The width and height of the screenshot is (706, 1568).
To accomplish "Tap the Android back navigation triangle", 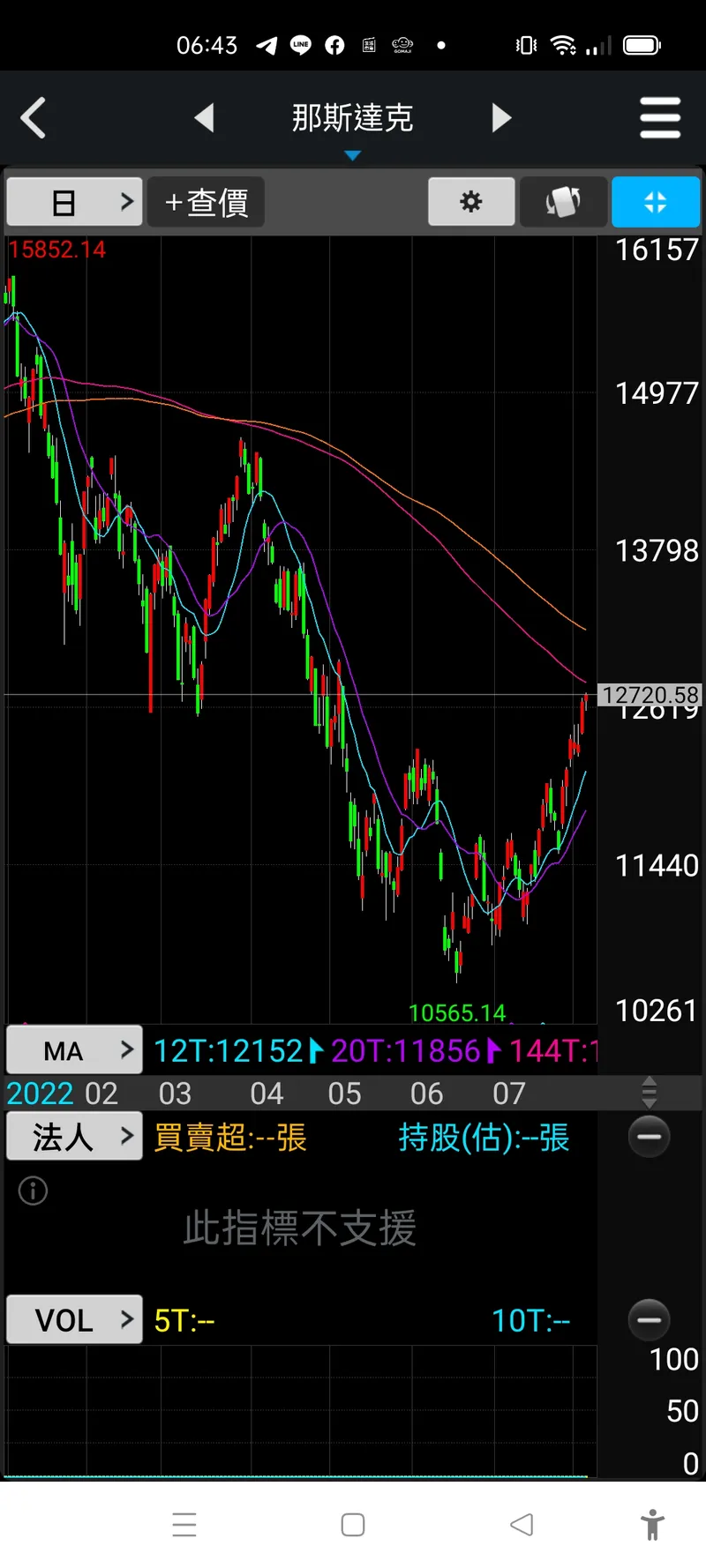I will click(522, 1524).
